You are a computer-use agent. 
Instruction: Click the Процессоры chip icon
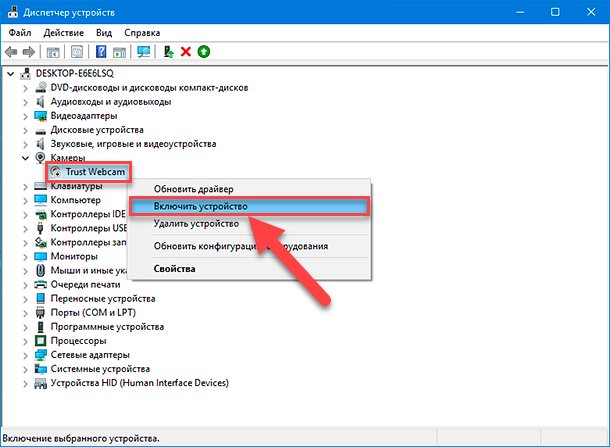pos(40,341)
